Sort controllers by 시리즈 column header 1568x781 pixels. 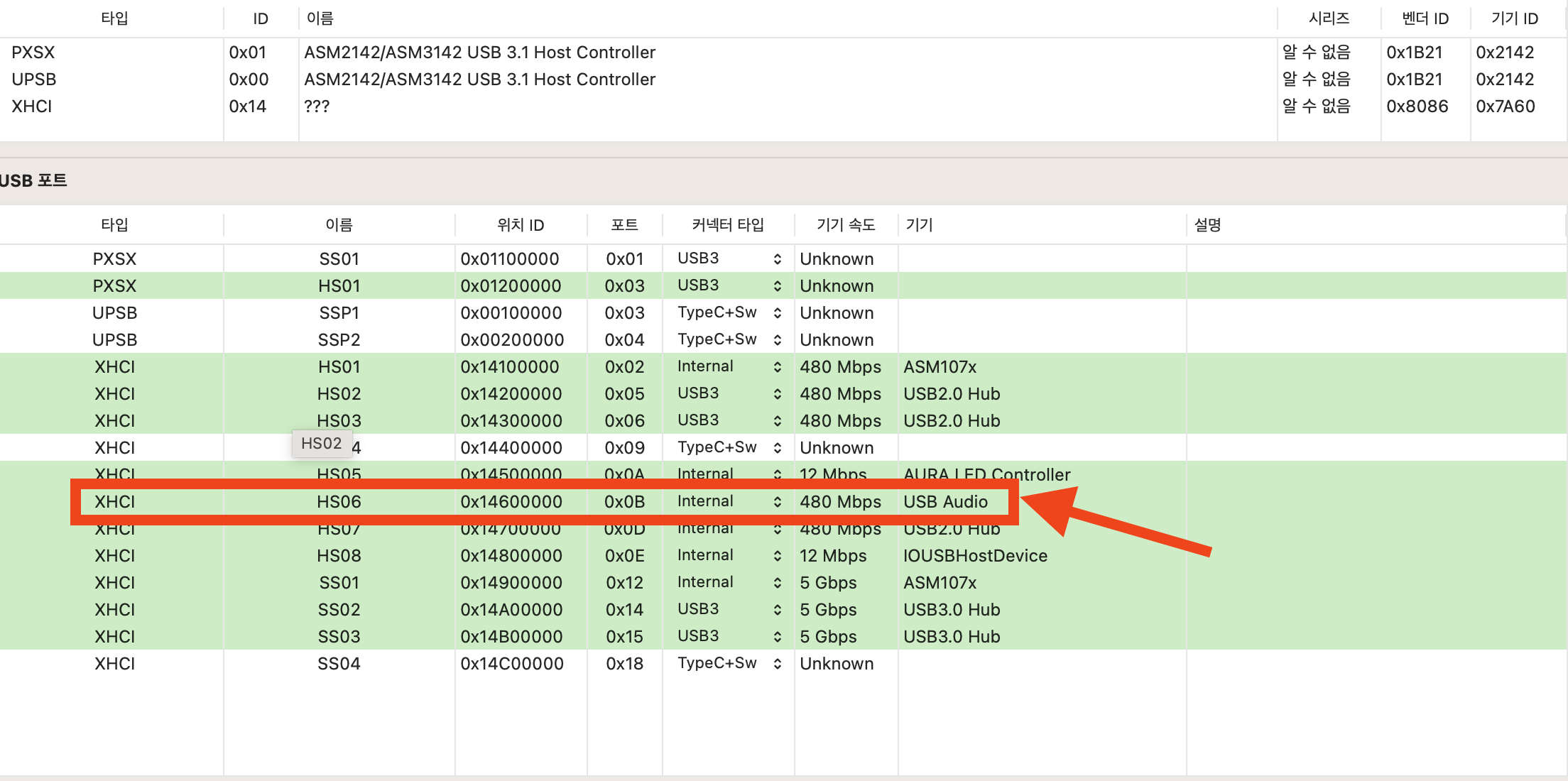1329,18
